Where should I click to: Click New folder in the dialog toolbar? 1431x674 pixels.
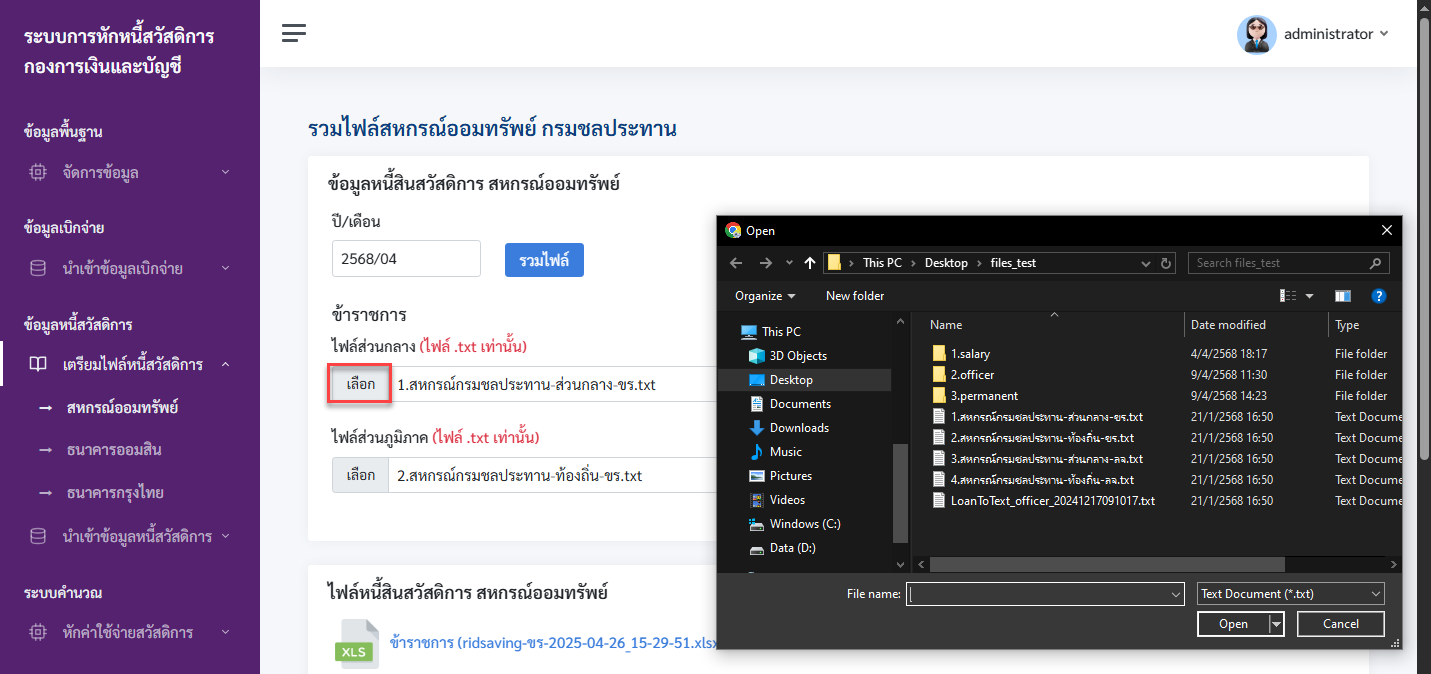pos(855,296)
